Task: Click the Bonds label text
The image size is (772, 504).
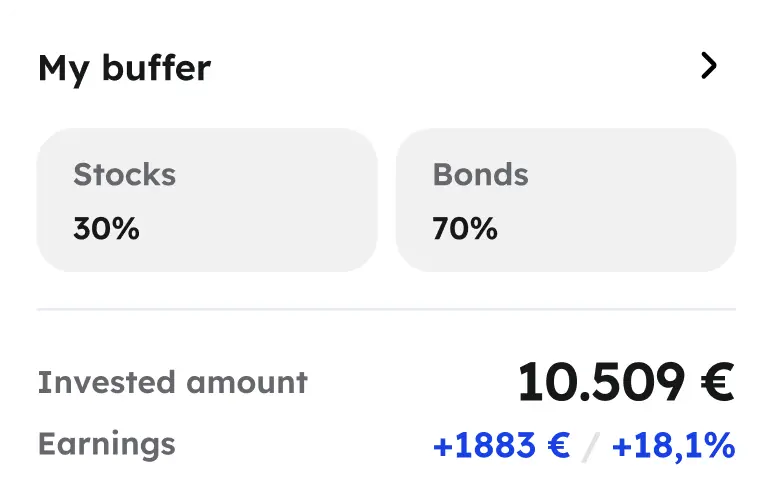Action: coord(480,175)
